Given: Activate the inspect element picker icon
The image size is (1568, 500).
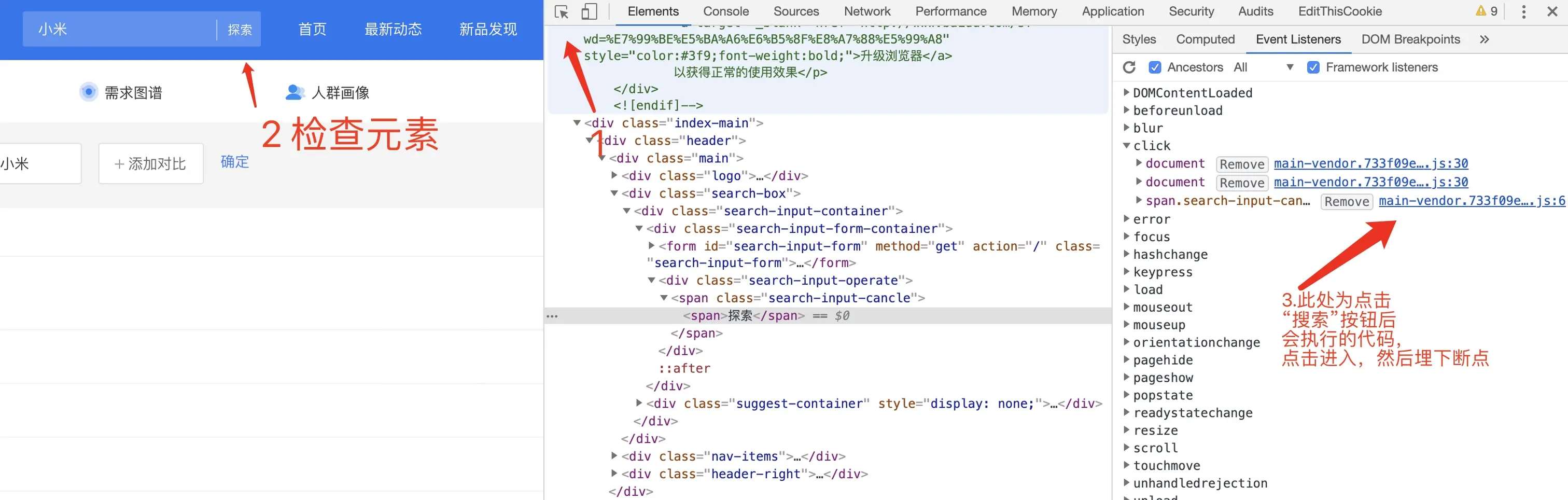Looking at the screenshot, I should 561,11.
